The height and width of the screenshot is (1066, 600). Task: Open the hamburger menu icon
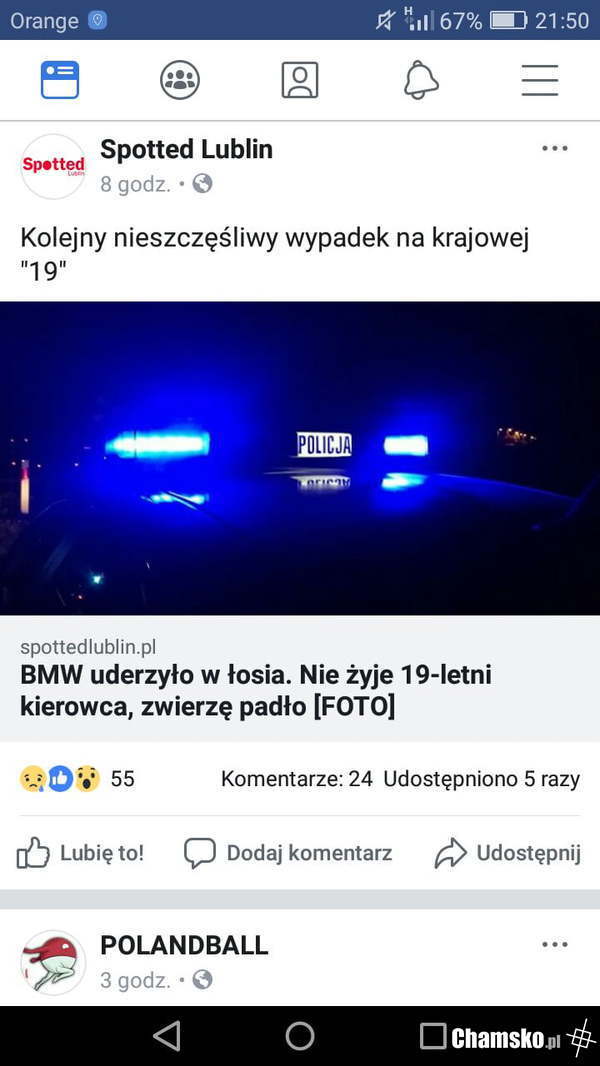click(540, 80)
